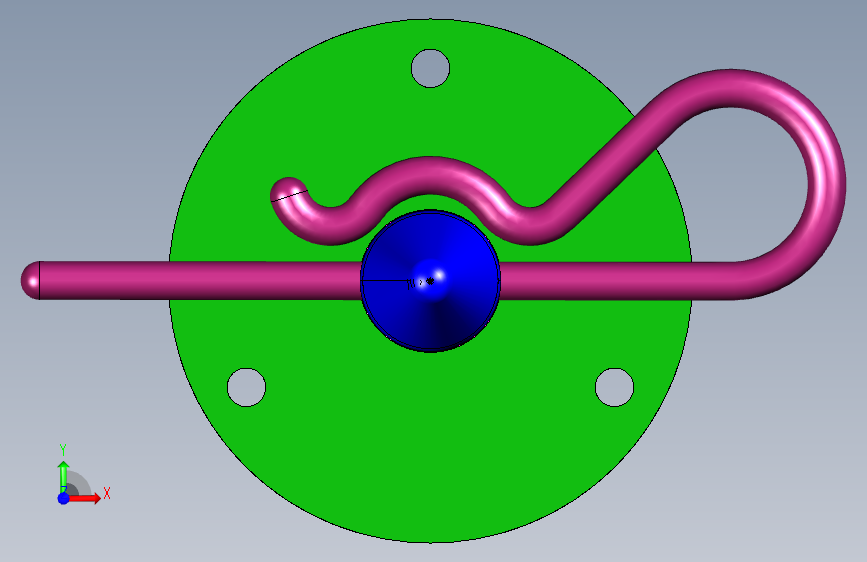Click the blue origin ball of the triad

coord(64,498)
